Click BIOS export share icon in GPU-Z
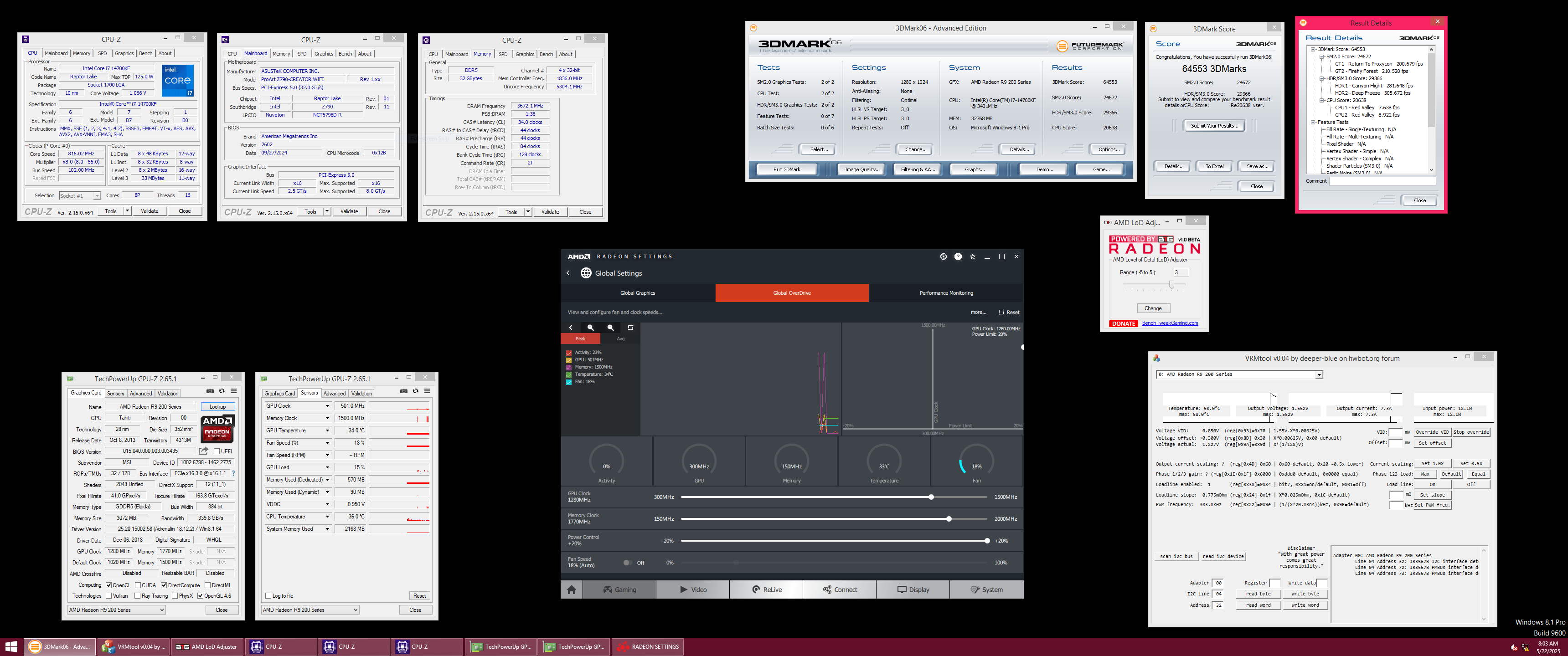1568x656 pixels. point(203,451)
